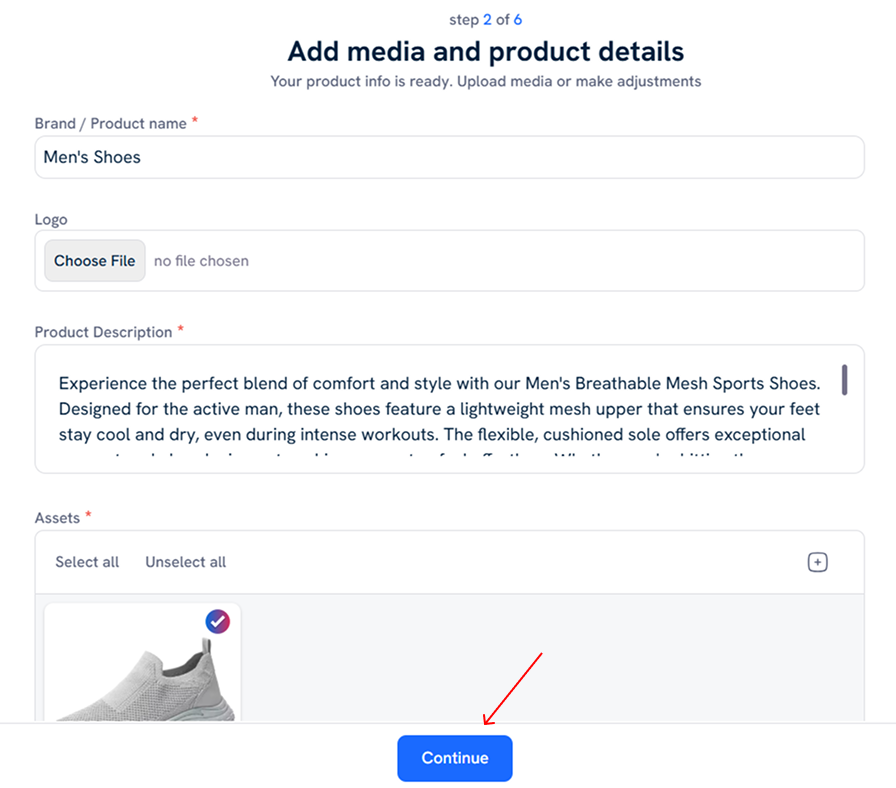This screenshot has width=896, height=788.
Task: Open the Choose File logo picker
Action: tap(95, 261)
